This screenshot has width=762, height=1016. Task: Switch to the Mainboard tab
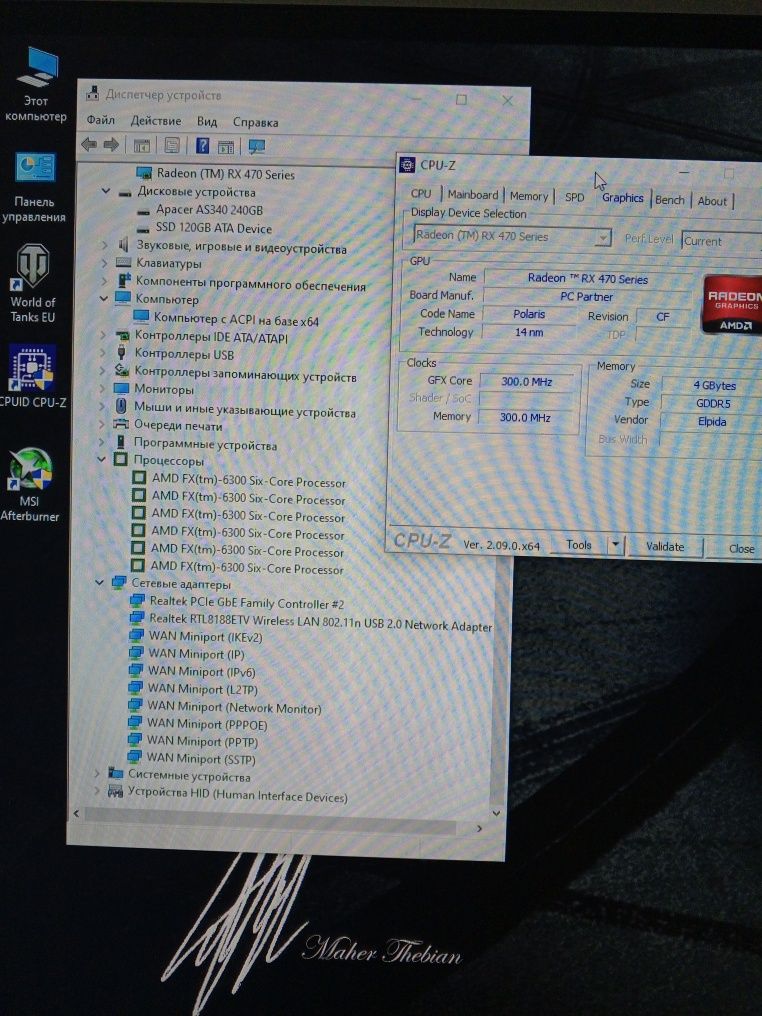click(473, 194)
